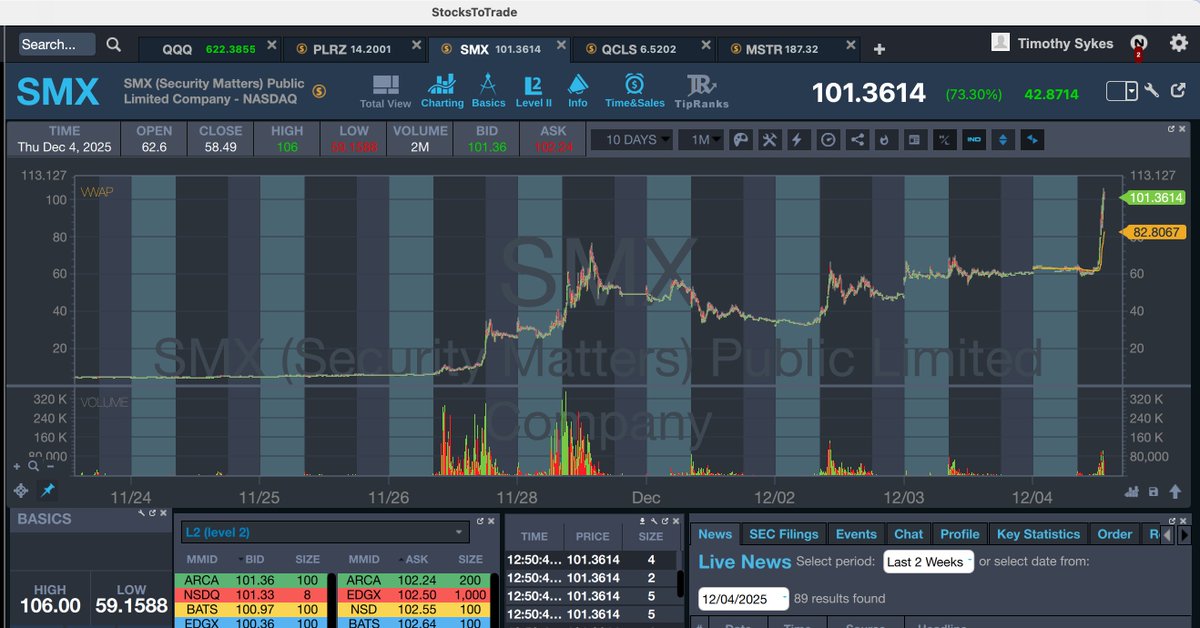Open chart tools wrench-and-screwdriver icon
The width and height of the screenshot is (1200, 628).
tap(770, 140)
